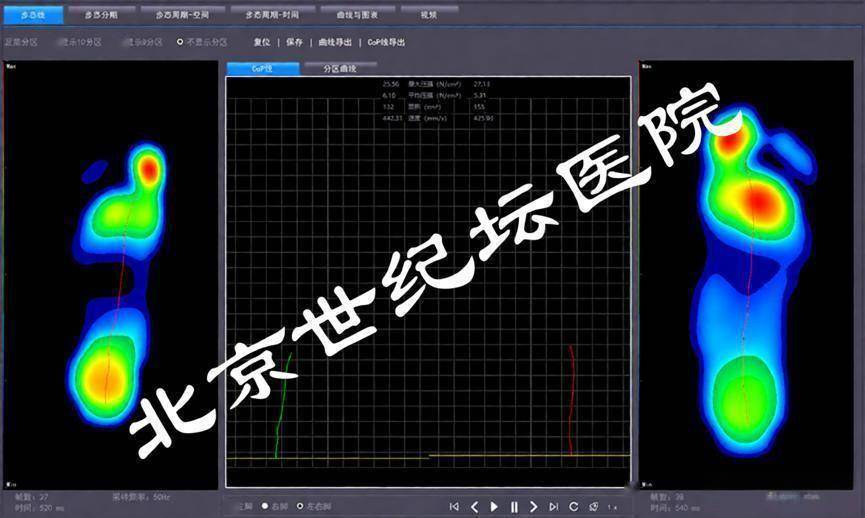Jump to the first frame of playback
The image size is (865, 518).
click(455, 506)
